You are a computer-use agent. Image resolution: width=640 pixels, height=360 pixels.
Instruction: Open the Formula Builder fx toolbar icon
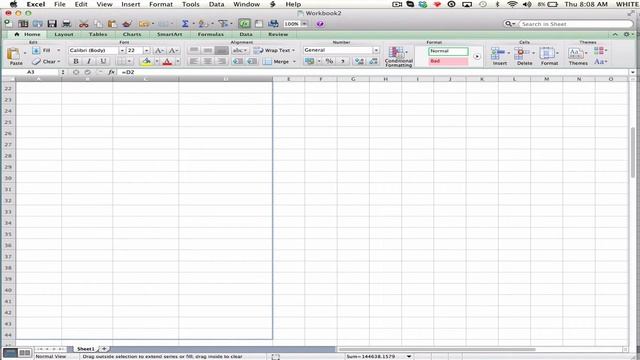pyautogui.click(x=244, y=24)
